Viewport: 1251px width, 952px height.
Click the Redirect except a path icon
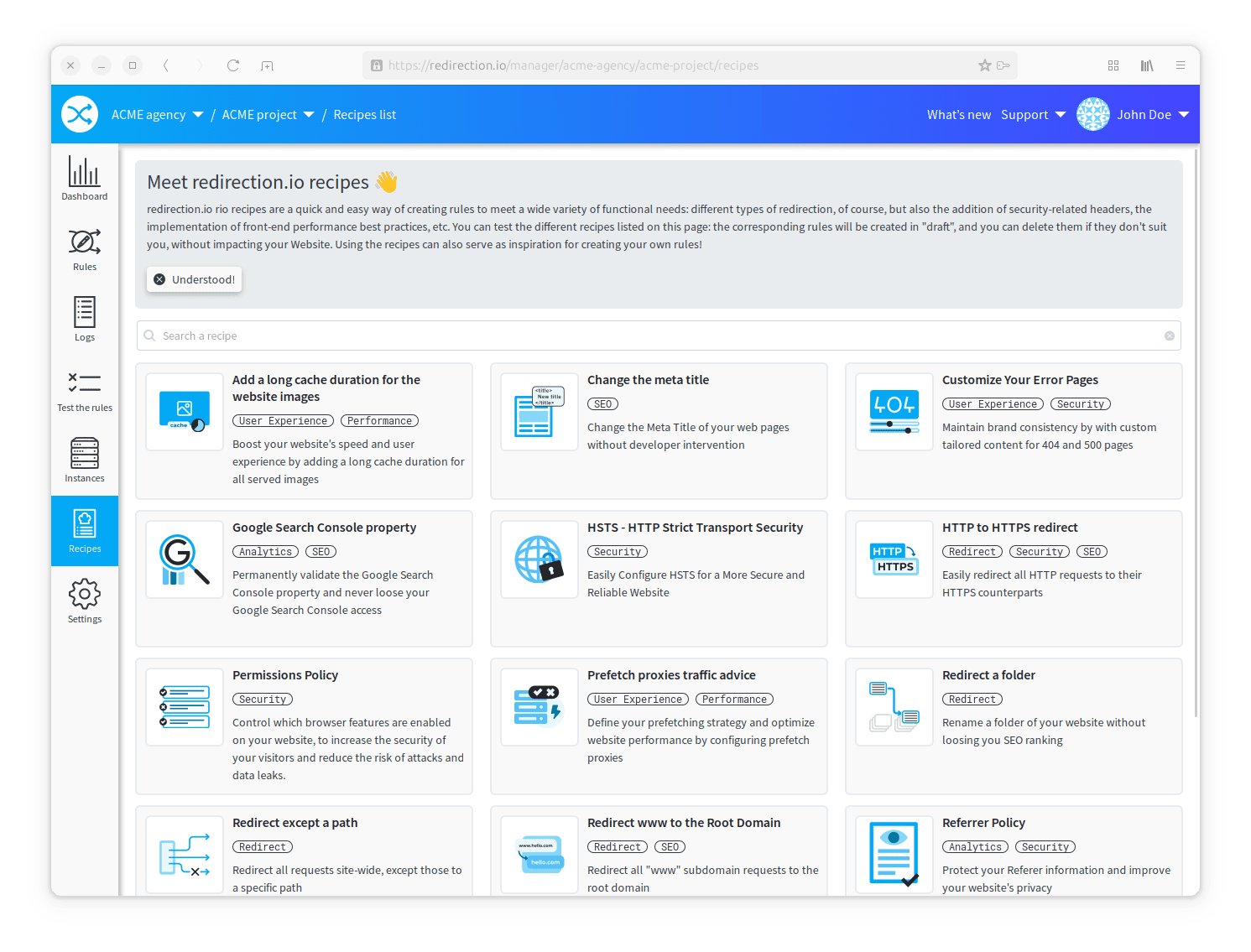(185, 855)
